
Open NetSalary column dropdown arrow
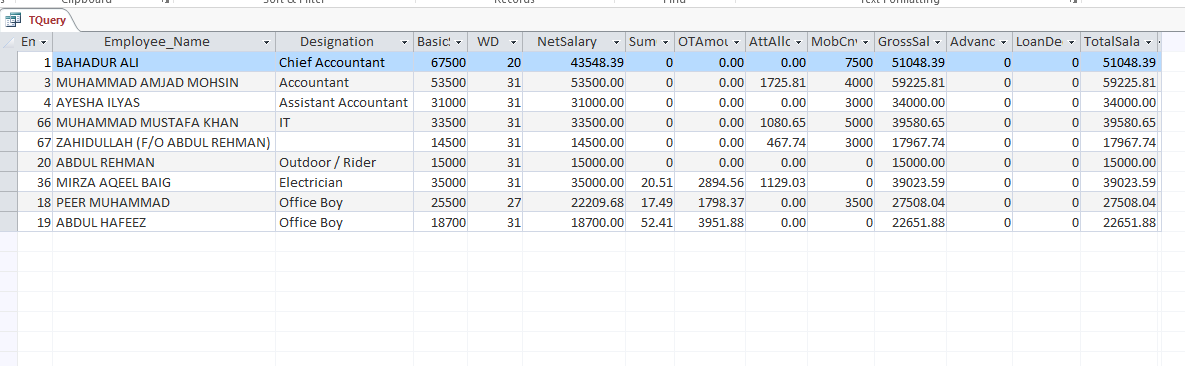616,42
